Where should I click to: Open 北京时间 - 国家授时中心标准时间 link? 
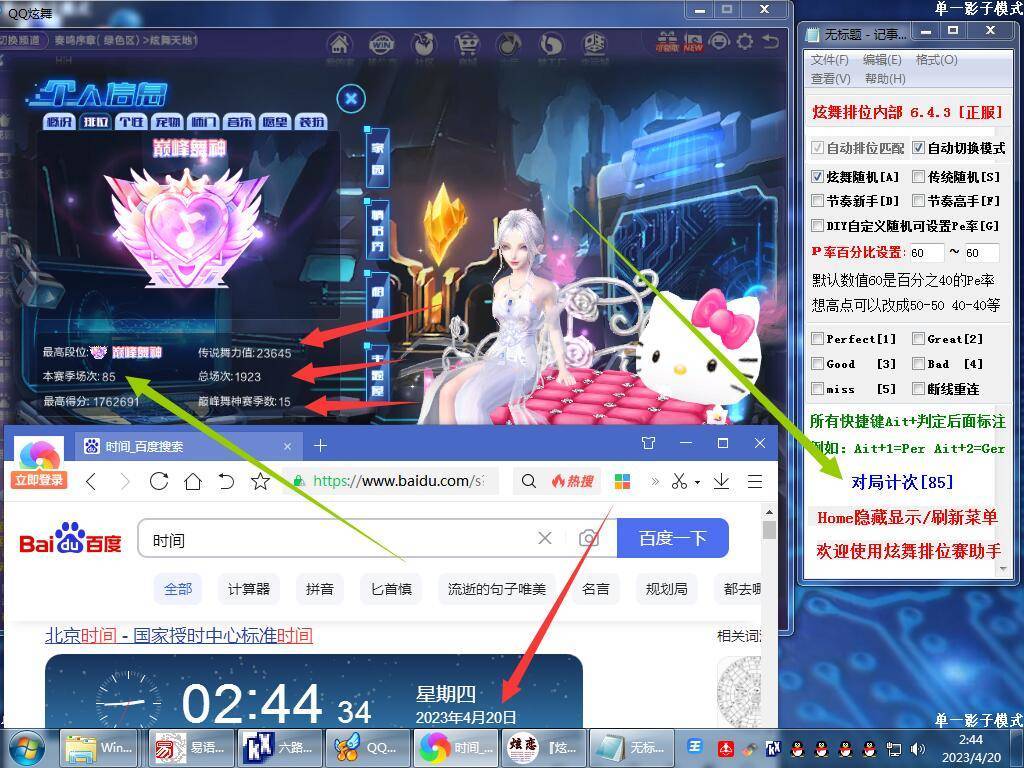[x=179, y=635]
